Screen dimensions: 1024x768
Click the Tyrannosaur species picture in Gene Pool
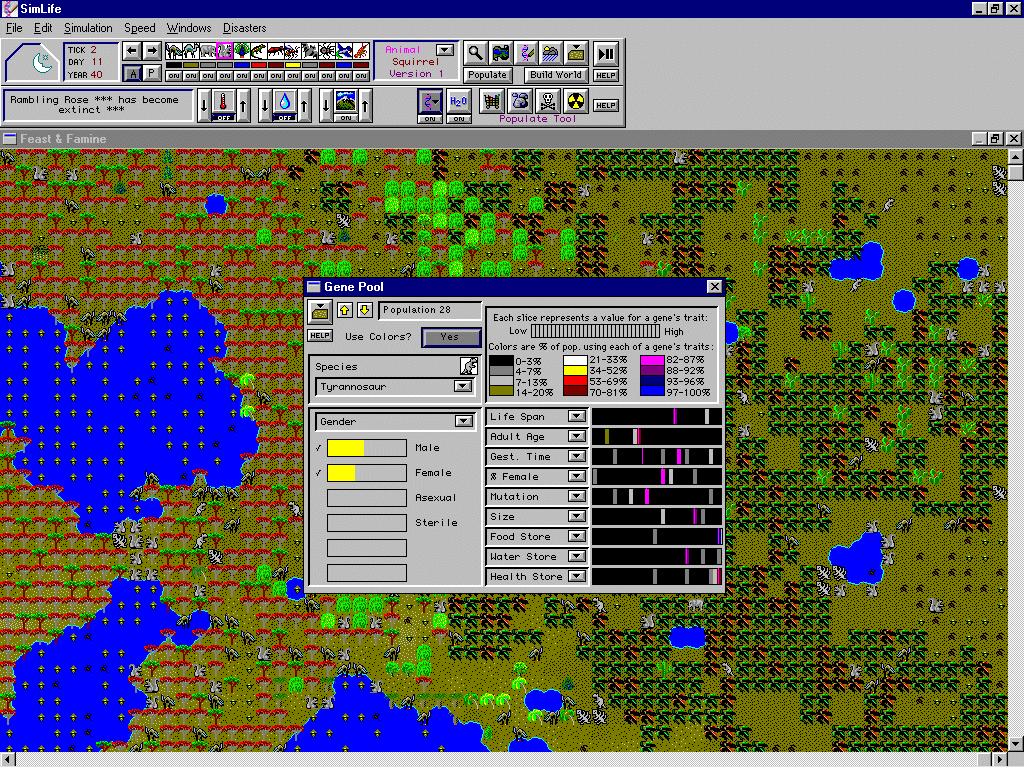pos(468,366)
